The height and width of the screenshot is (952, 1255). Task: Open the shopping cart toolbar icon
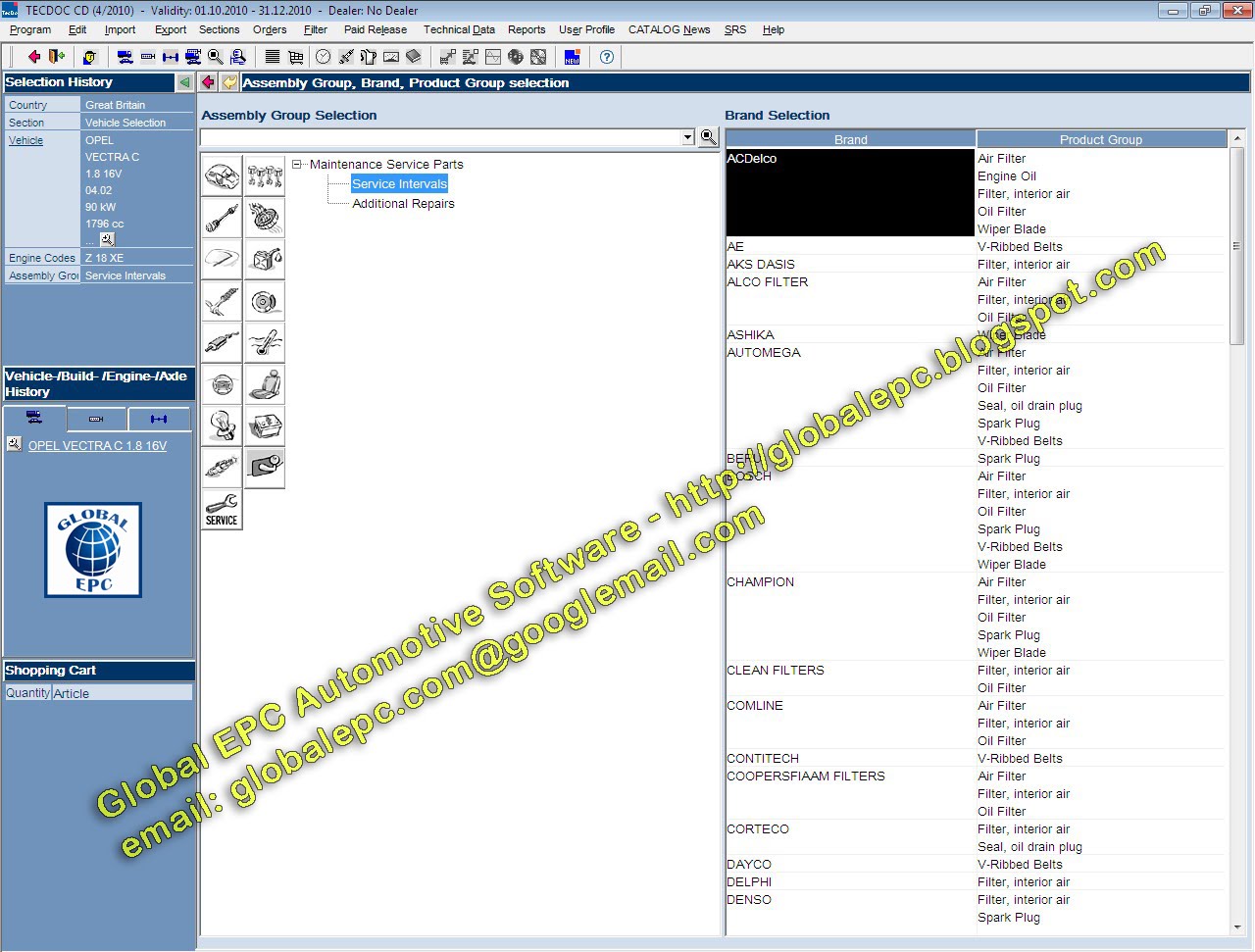tap(295, 57)
